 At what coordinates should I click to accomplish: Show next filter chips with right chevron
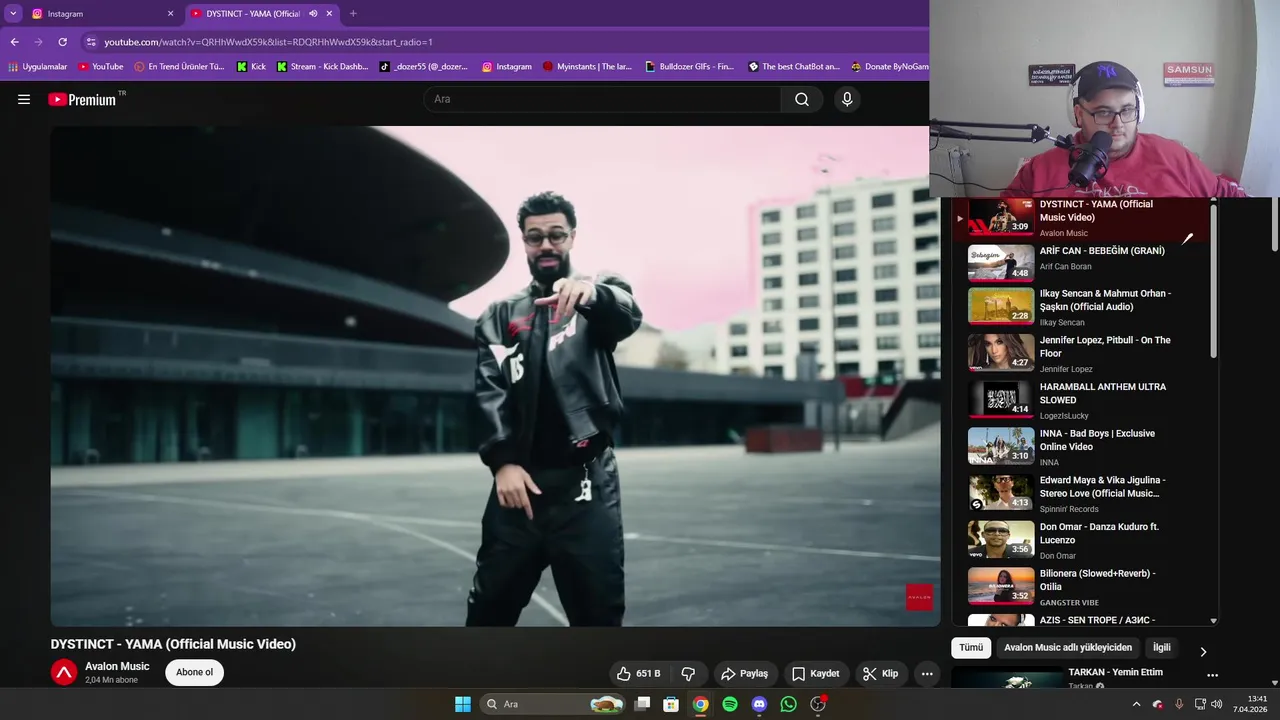(x=1203, y=651)
